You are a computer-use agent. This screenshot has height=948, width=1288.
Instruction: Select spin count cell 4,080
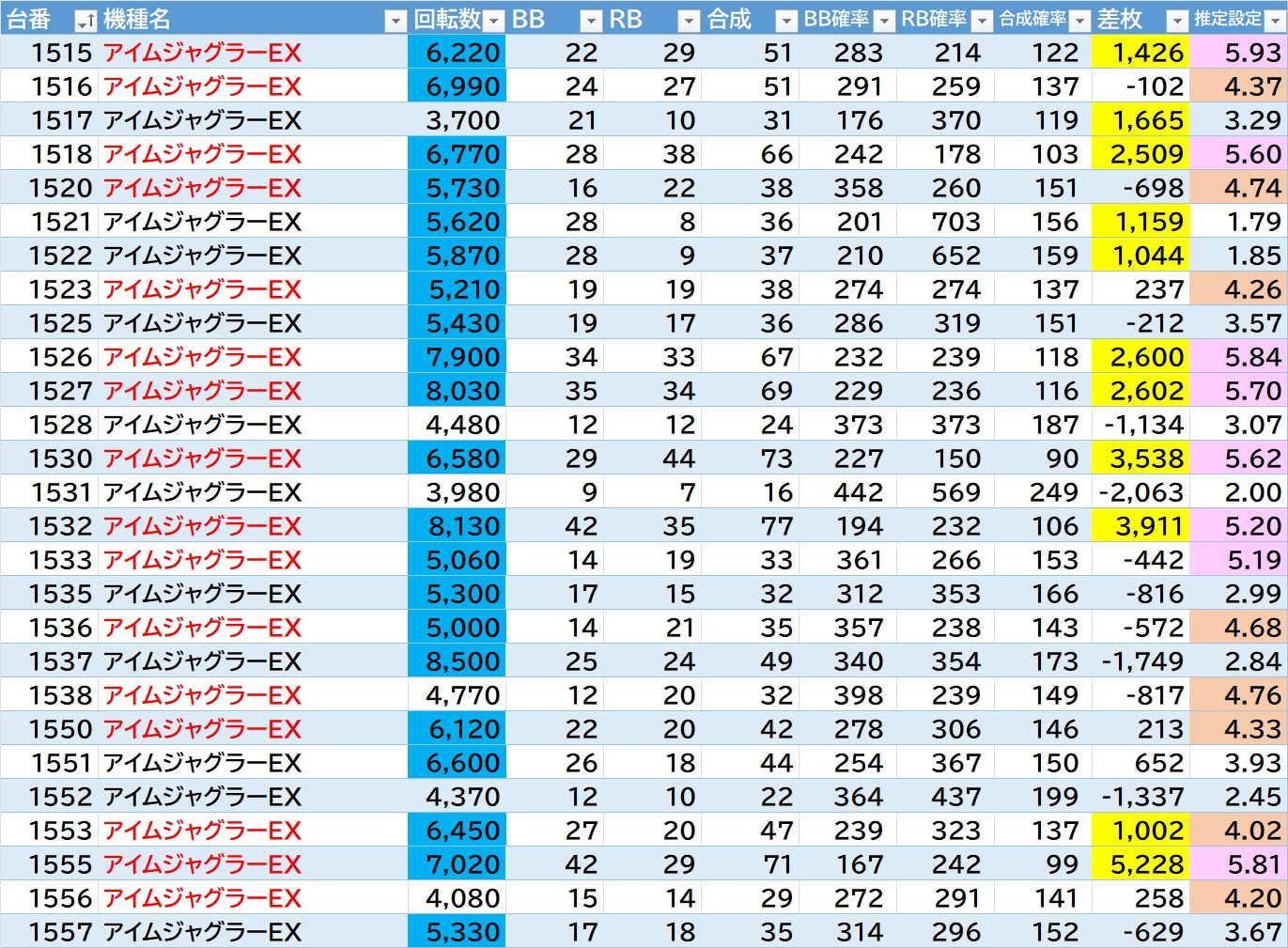click(x=457, y=898)
